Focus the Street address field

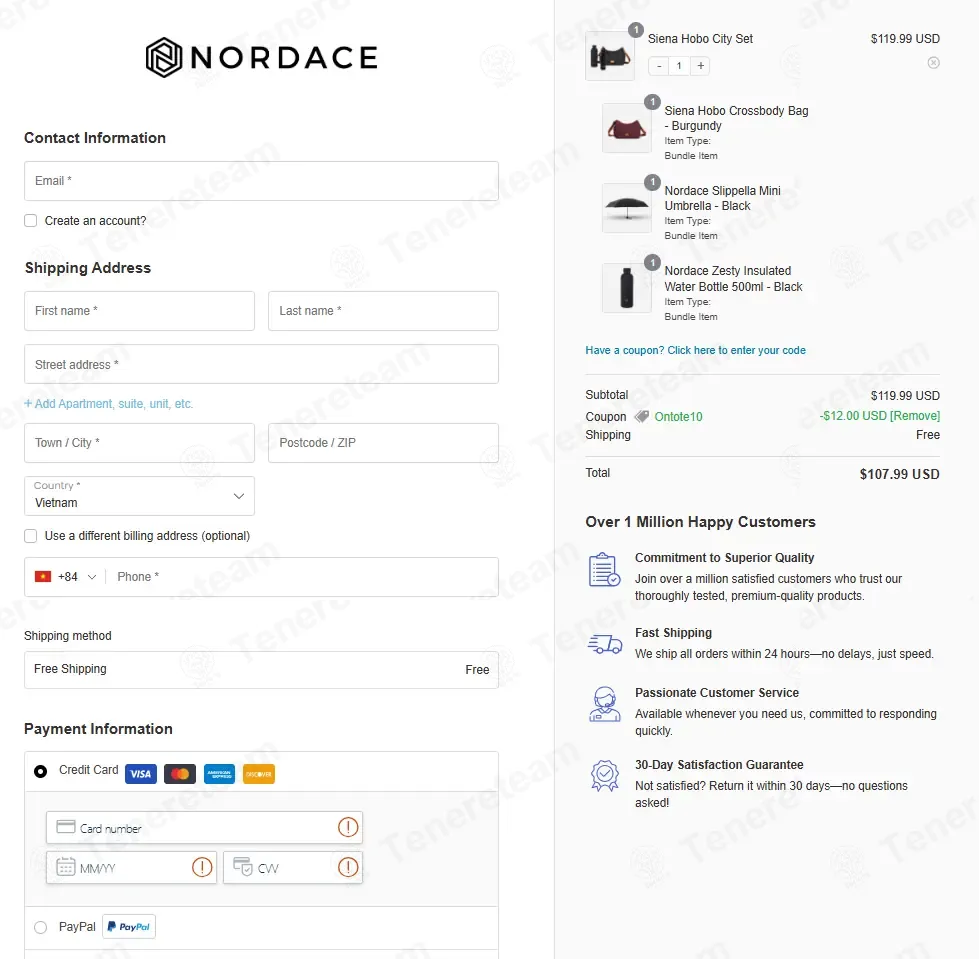(262, 364)
